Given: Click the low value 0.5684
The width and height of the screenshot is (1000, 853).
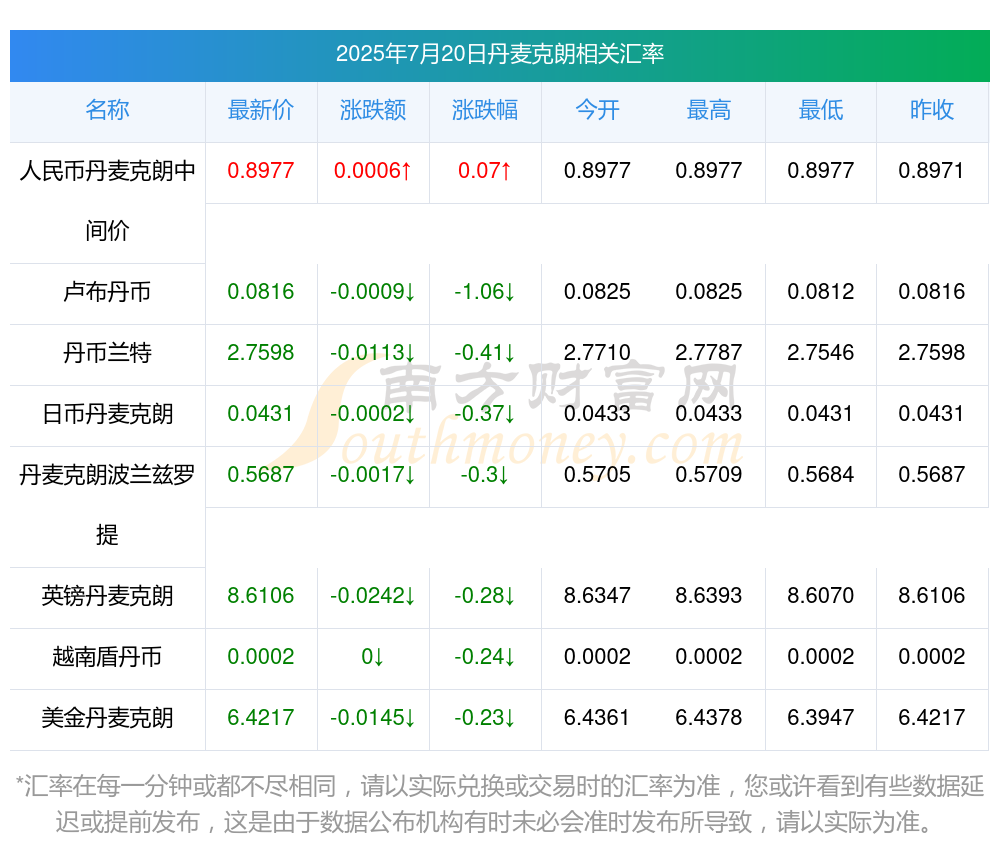Looking at the screenshot, I should pyautogui.click(x=821, y=474).
